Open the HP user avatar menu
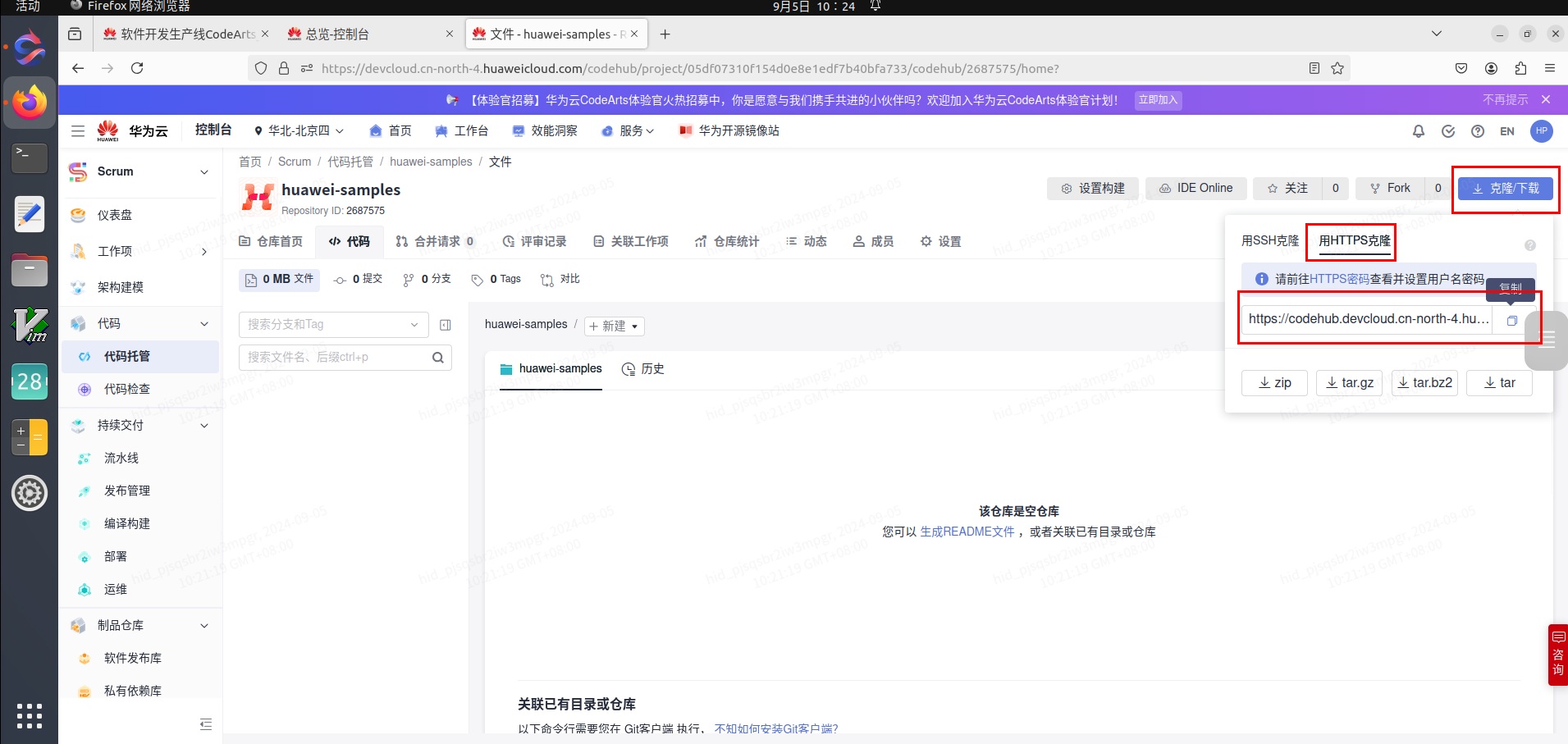The image size is (1568, 744). click(x=1542, y=131)
